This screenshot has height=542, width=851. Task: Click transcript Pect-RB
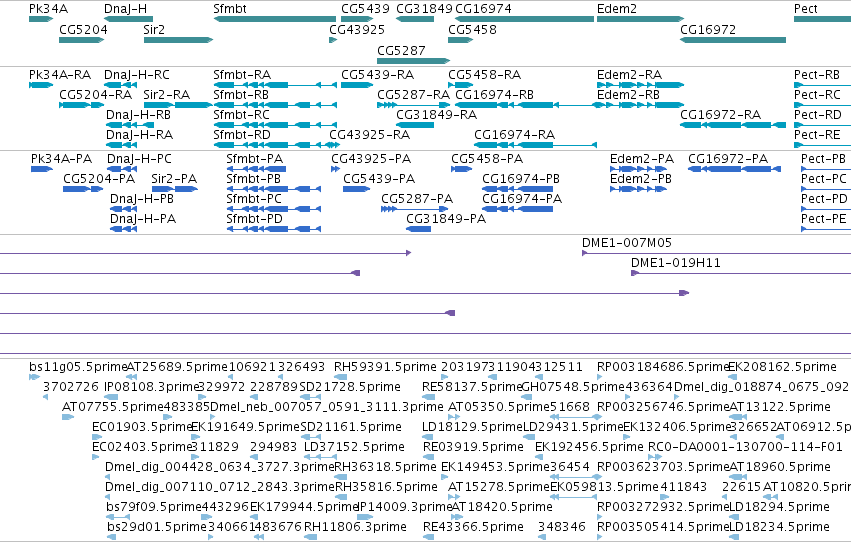tap(822, 85)
